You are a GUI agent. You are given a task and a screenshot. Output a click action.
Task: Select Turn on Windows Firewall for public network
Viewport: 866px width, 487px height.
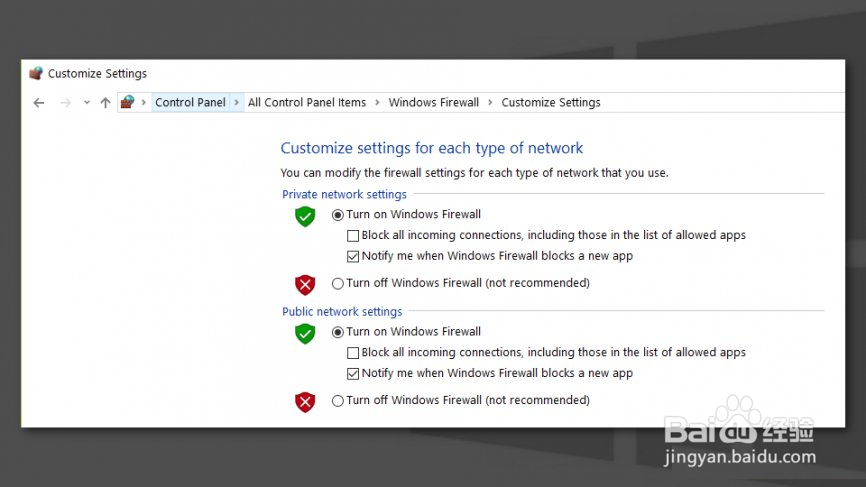[x=337, y=331]
